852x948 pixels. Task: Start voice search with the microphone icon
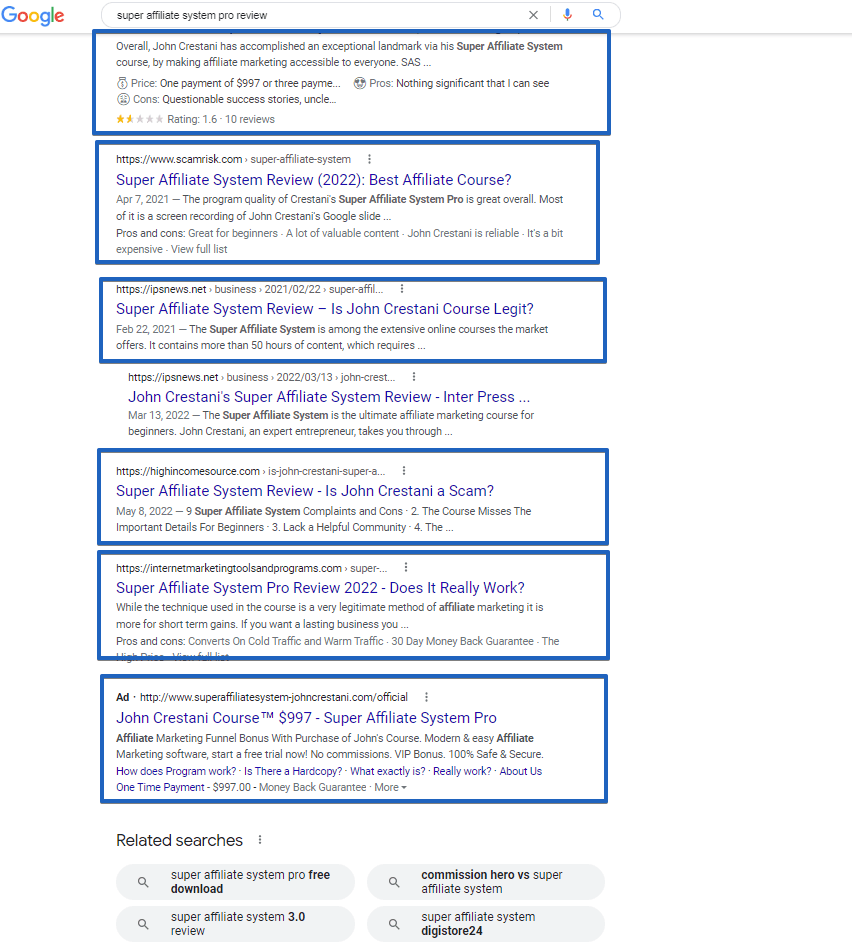567,15
